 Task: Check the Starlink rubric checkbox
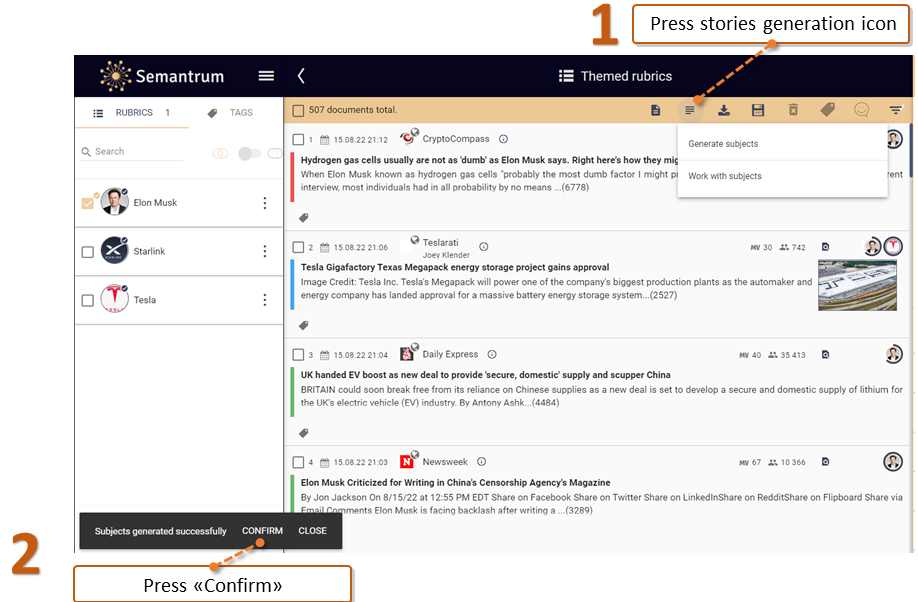coord(88,252)
